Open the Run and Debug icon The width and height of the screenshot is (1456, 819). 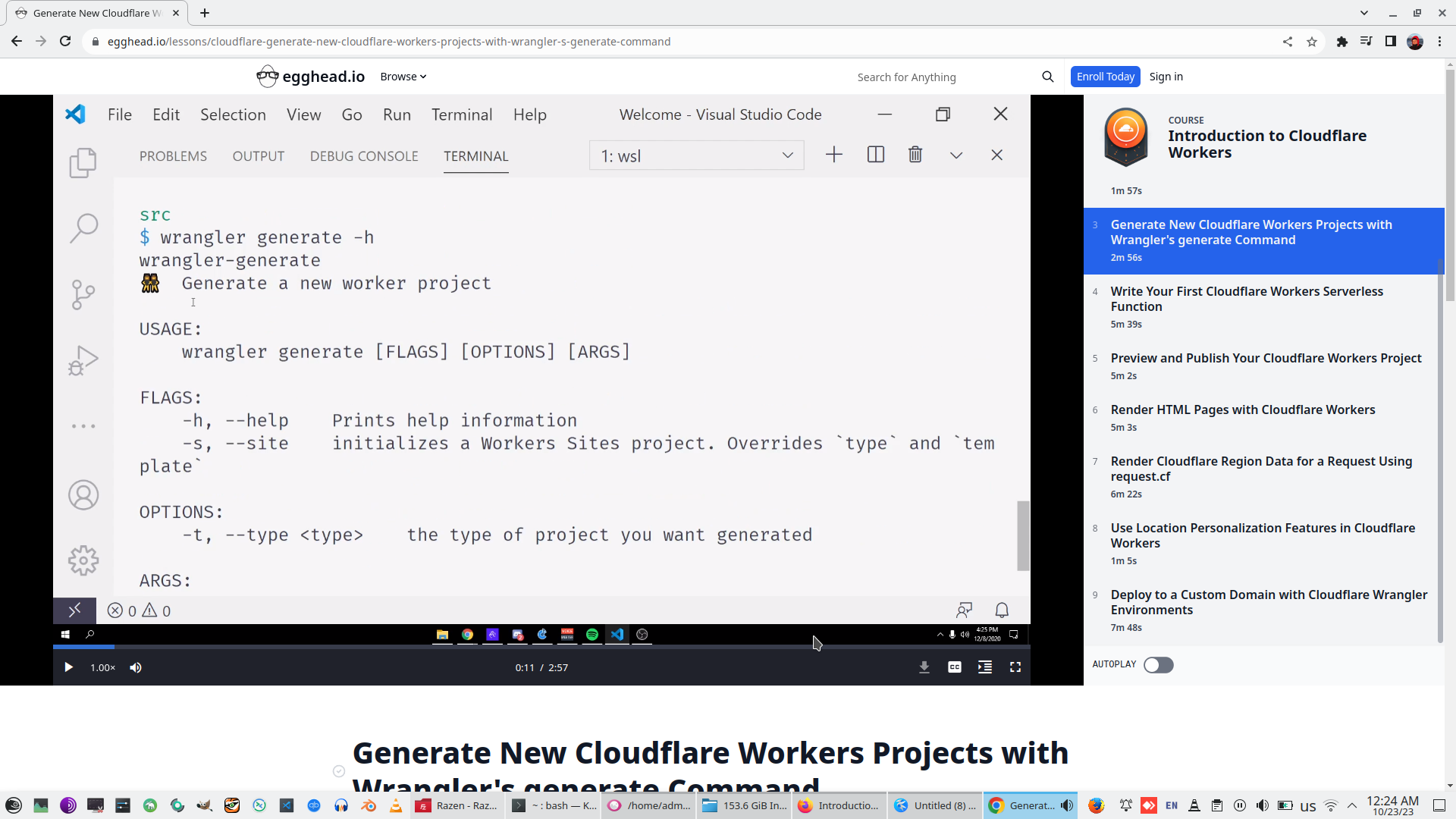pyautogui.click(x=83, y=359)
